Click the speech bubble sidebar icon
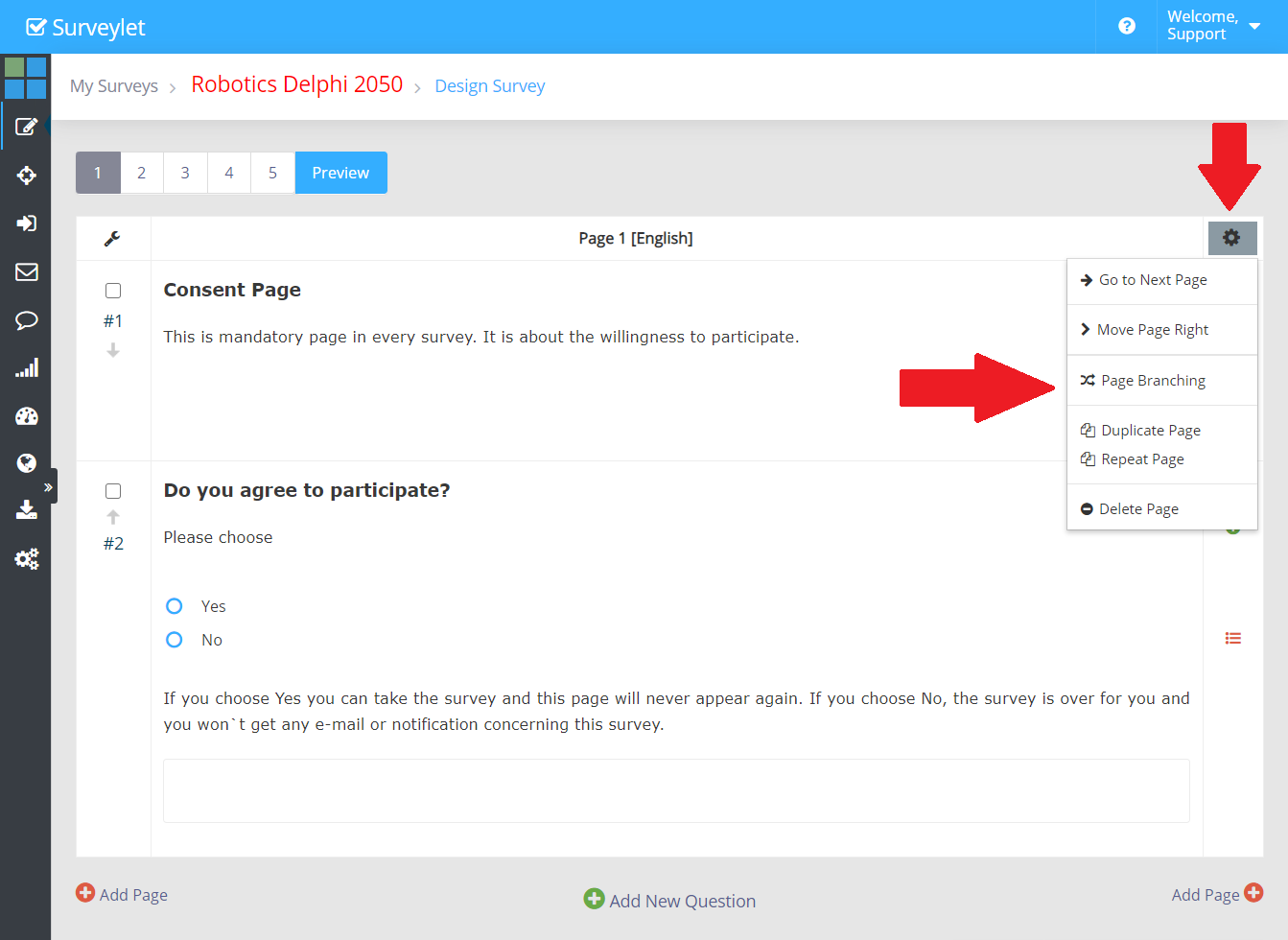 coord(27,320)
